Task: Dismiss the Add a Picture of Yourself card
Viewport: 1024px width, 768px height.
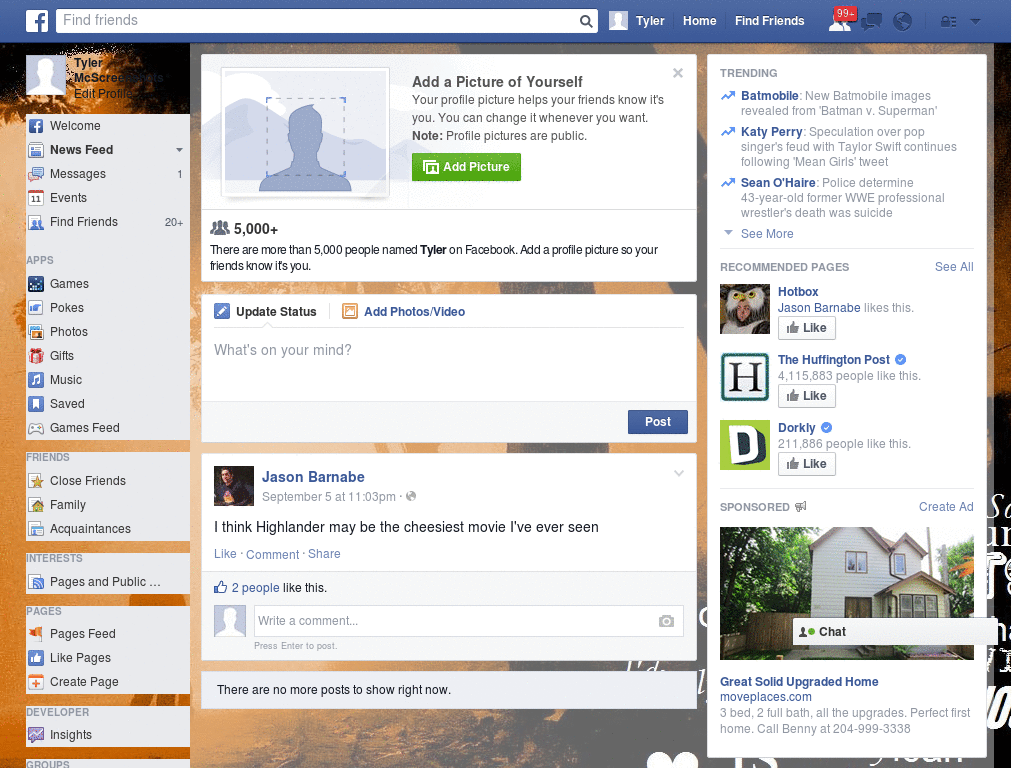Action: 678,73
